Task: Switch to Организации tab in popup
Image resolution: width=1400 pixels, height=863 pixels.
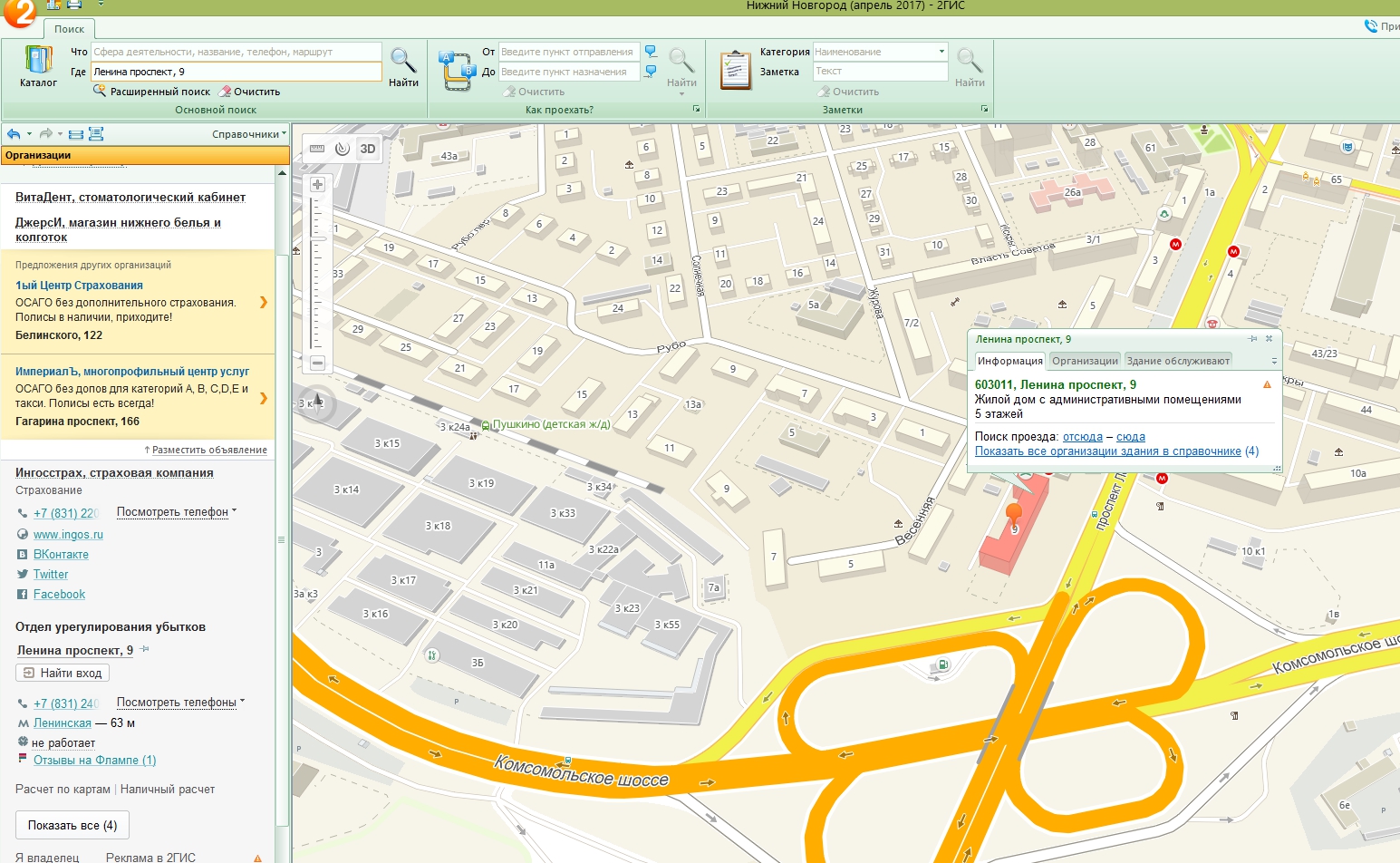Action: click(1085, 361)
